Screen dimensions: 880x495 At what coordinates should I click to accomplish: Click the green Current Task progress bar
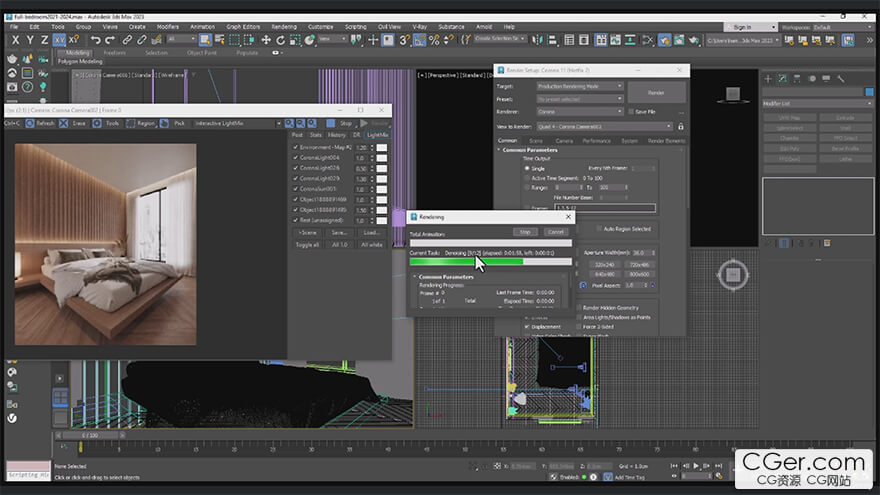(491, 262)
